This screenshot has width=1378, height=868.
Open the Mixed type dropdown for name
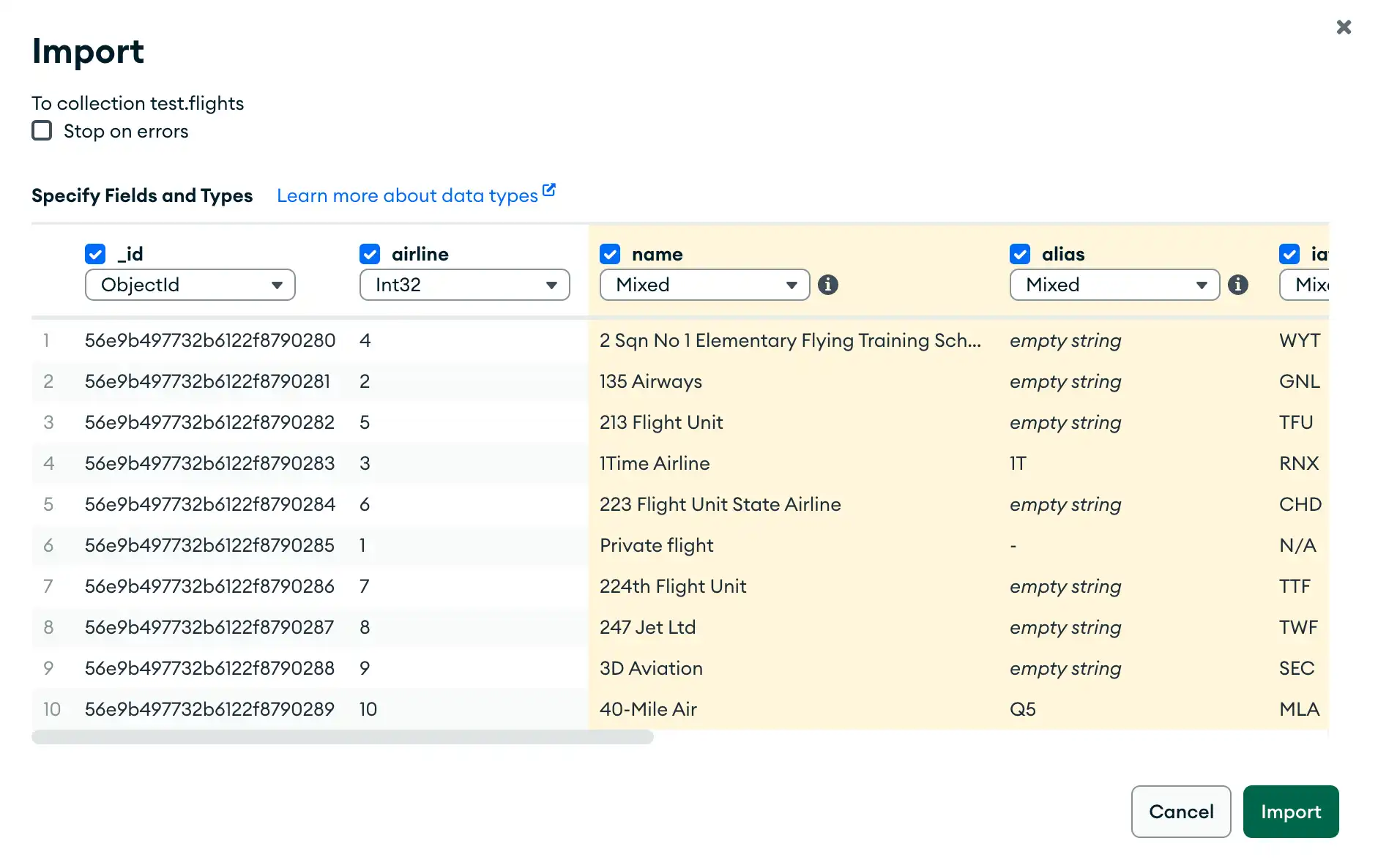[x=704, y=285]
